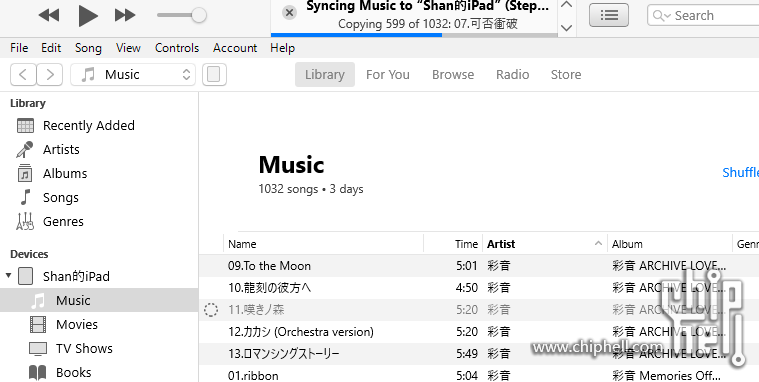The height and width of the screenshot is (382, 759).
Task: Click the fast forward next track button
Action: point(125,15)
